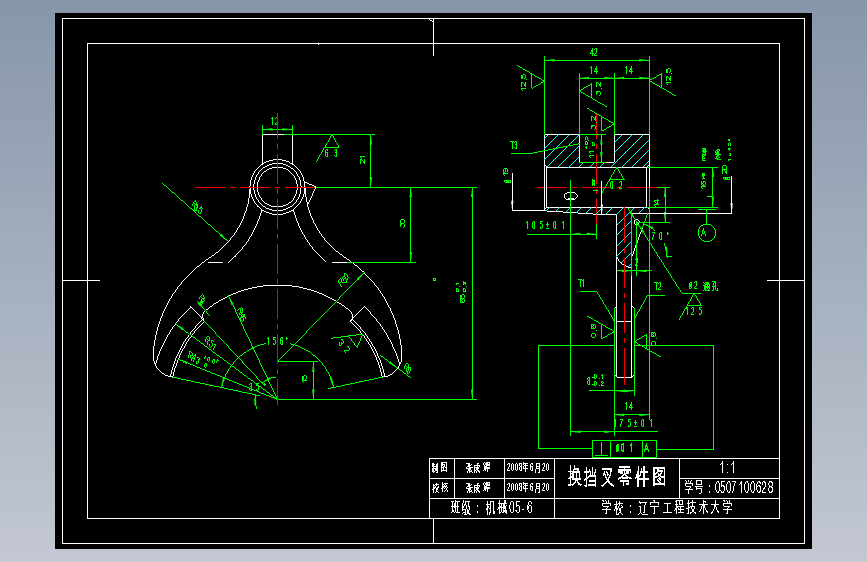Viewport: 867px width, 562px height.
Task: Select the 17.5±0.1 dimension text
Action: tap(634, 423)
